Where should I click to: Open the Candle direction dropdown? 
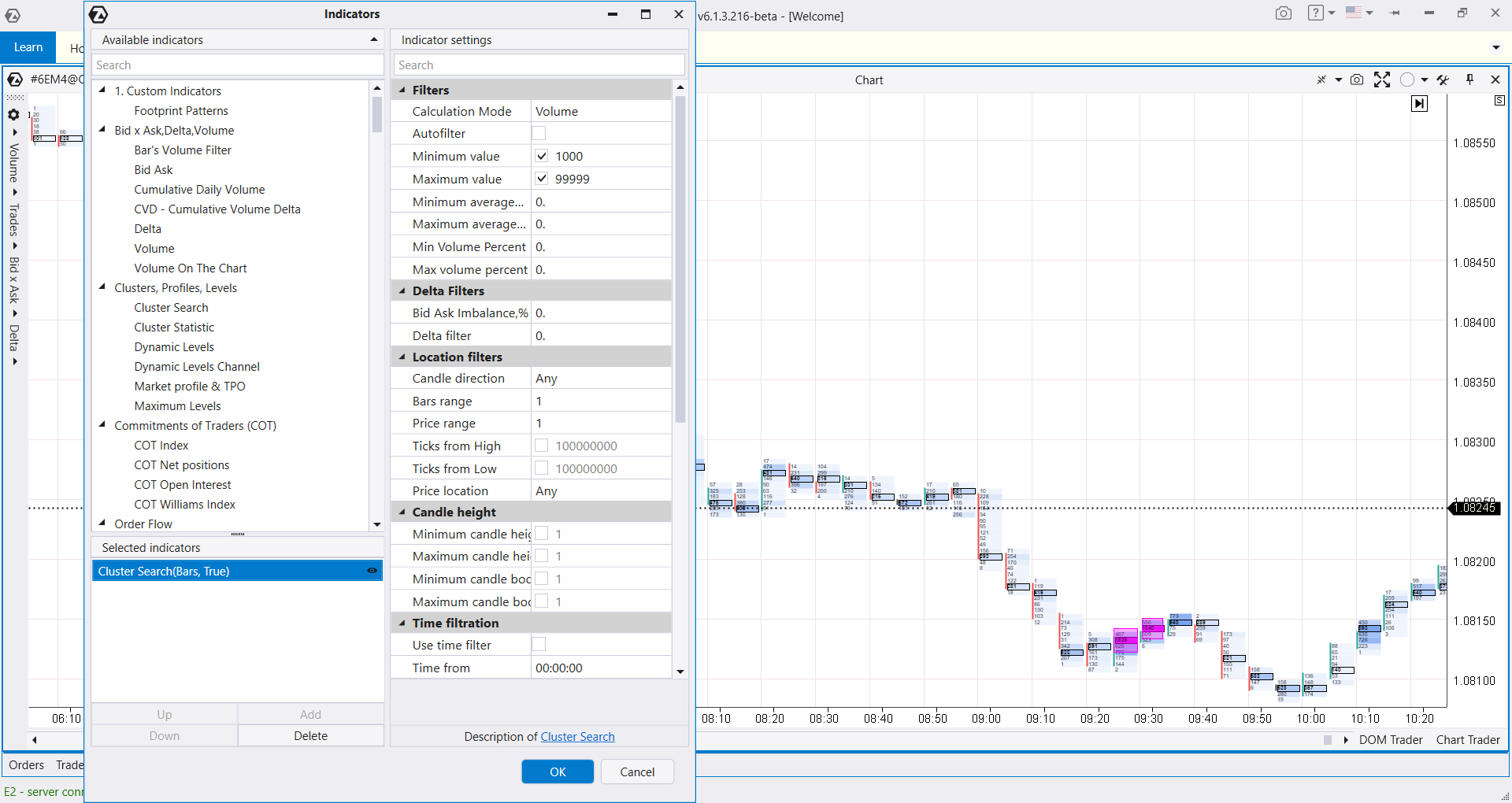tap(601, 378)
